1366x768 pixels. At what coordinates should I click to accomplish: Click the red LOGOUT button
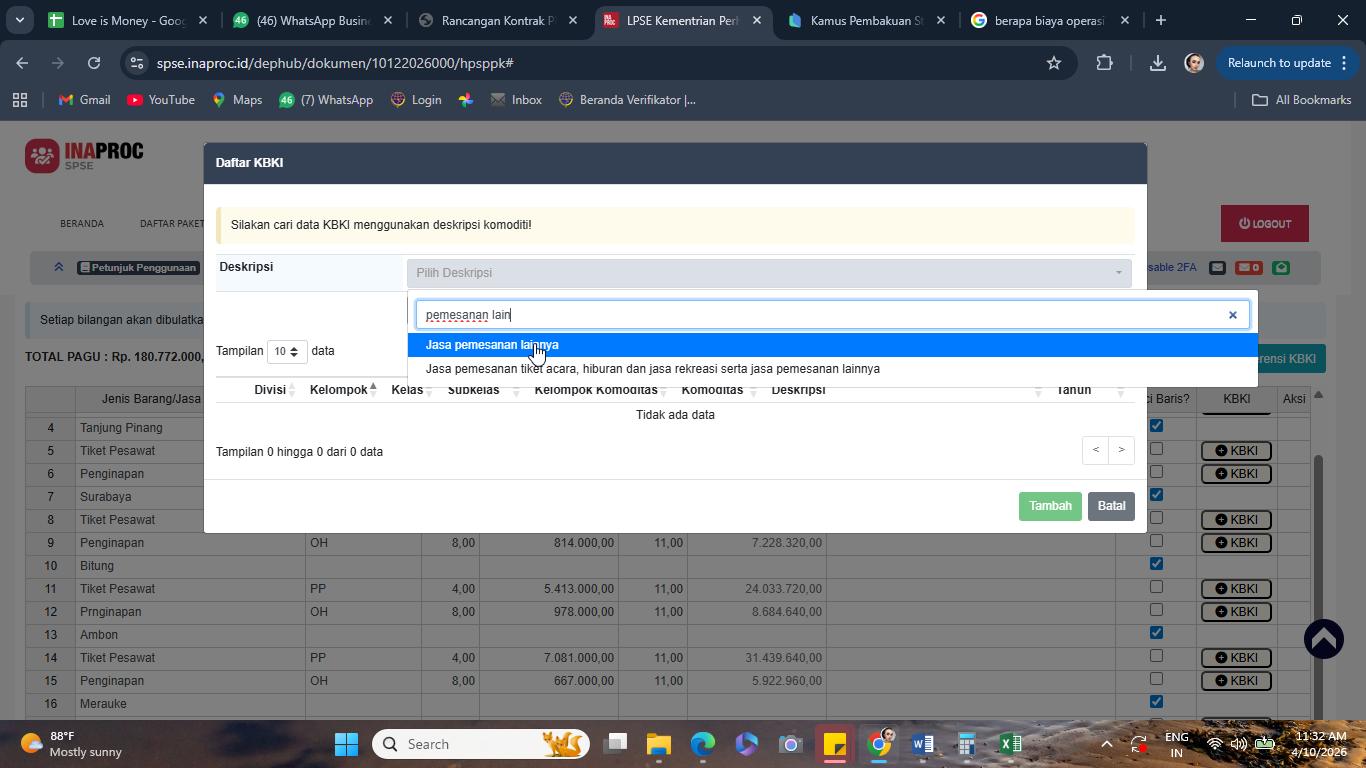point(1265,224)
